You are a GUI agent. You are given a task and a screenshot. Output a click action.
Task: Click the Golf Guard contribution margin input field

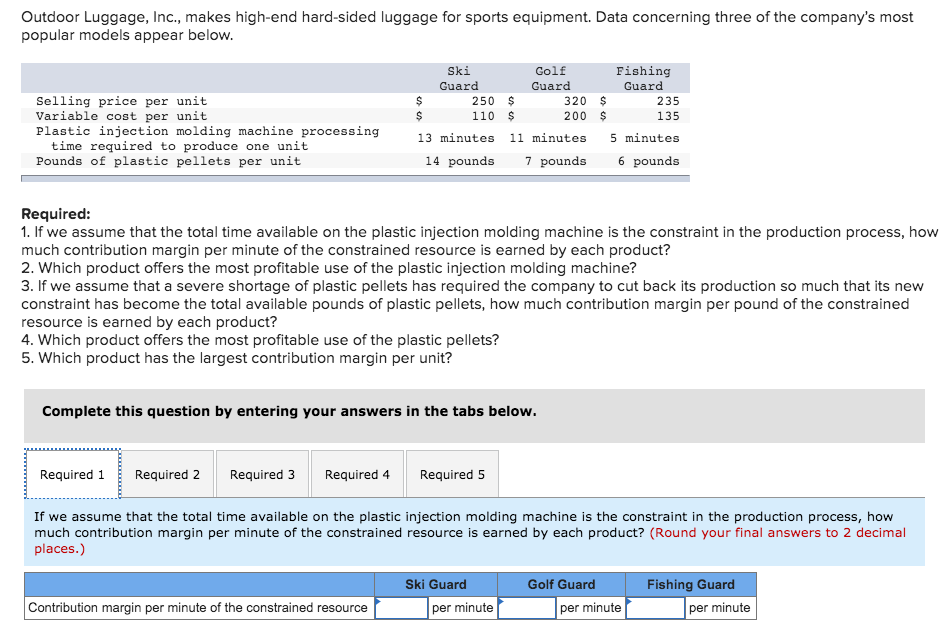coord(527,607)
